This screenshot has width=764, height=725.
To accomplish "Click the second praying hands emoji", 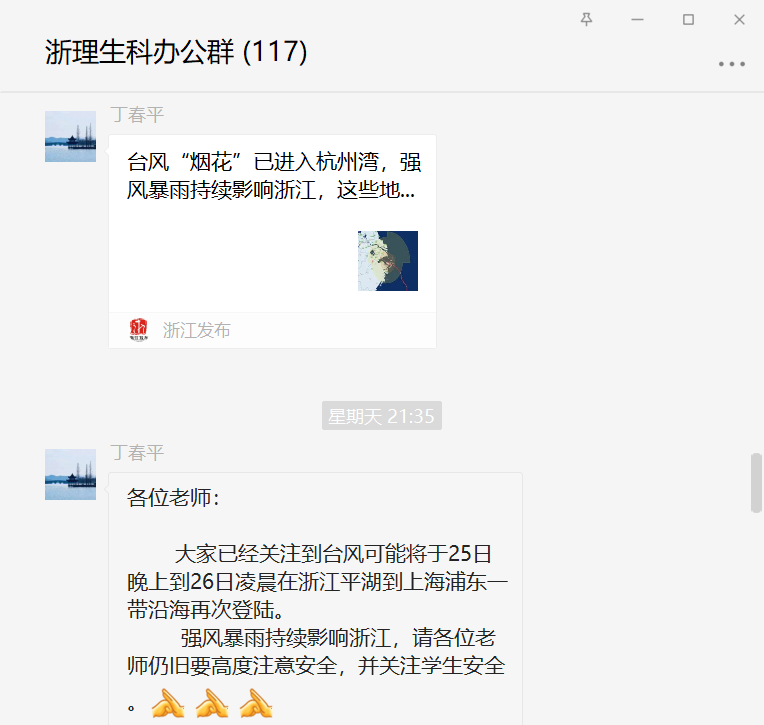I will click(x=212, y=704).
